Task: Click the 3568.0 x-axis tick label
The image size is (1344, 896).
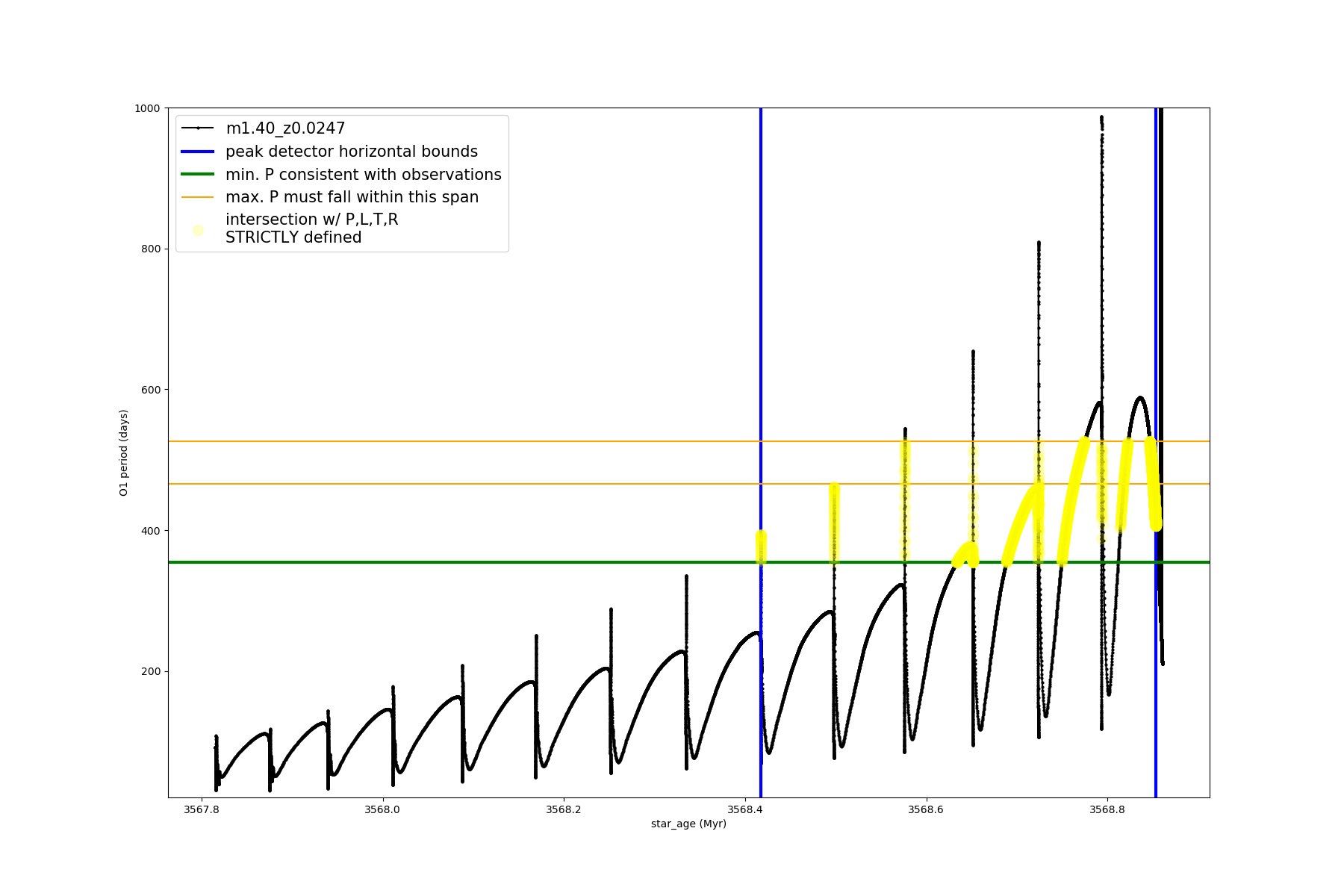Action: pyautogui.click(x=382, y=809)
